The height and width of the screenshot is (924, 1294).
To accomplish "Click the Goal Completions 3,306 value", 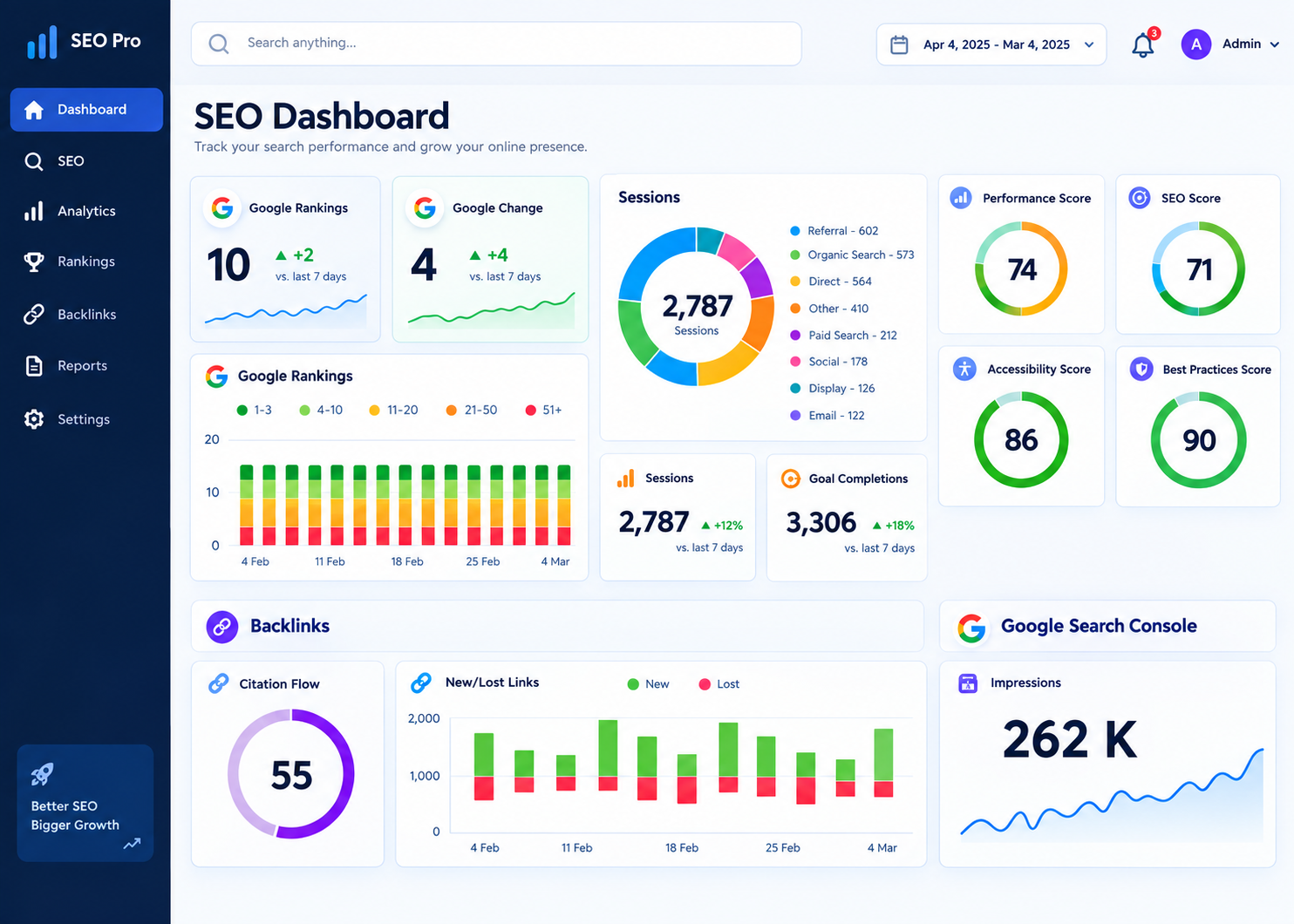I will (821, 523).
